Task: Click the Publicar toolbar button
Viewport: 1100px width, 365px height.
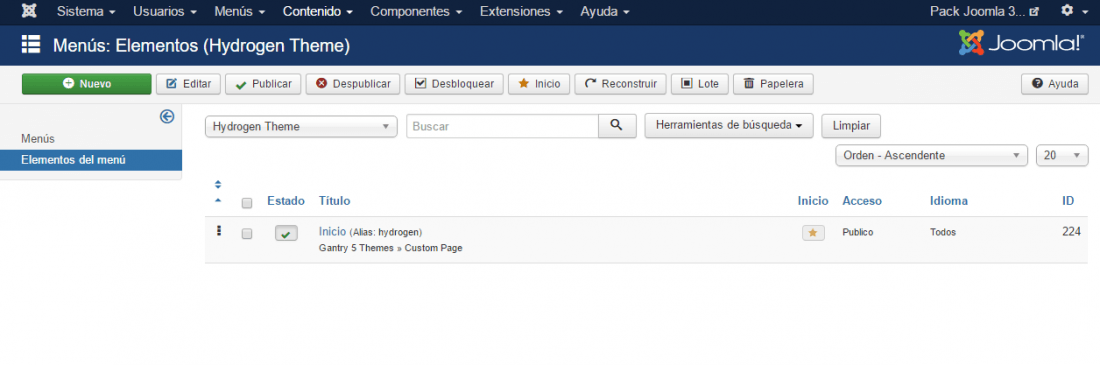Action: (x=263, y=84)
